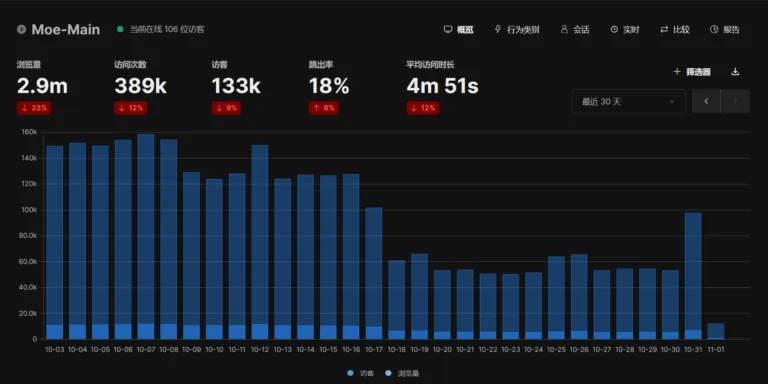Screen dimensions: 768x384
Task: Click the 当前在线 106 位访客 status
Action: click(x=161, y=29)
